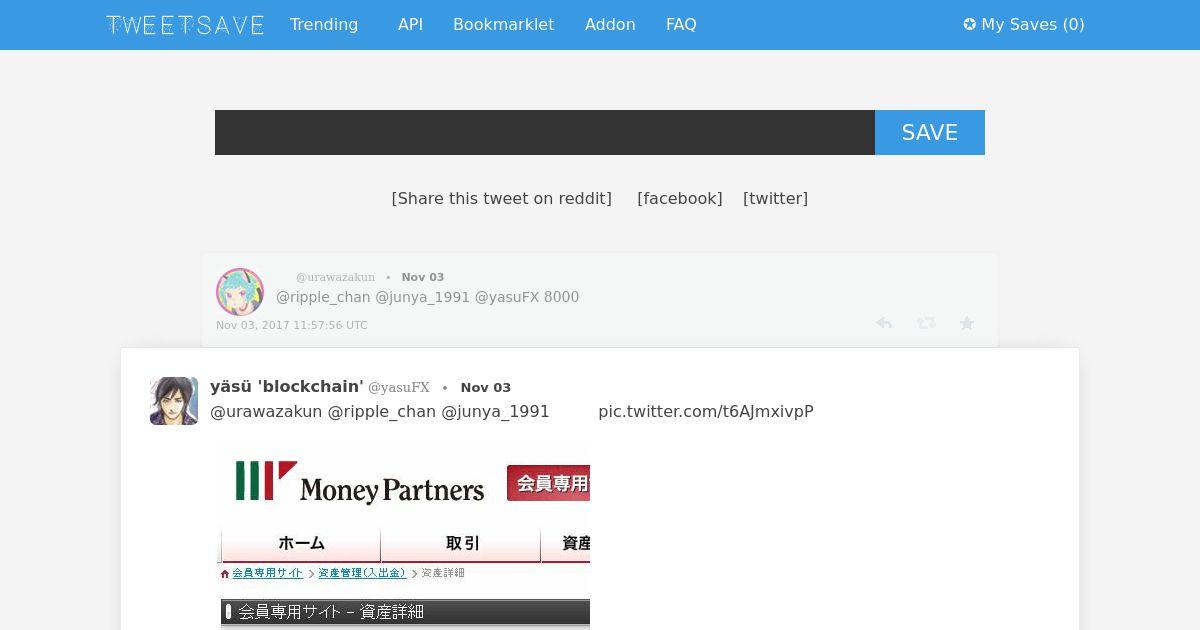Viewport: 1200px width, 630px height.
Task: Click the Nov 03 date of the yasuFX tweet
Action: [486, 388]
